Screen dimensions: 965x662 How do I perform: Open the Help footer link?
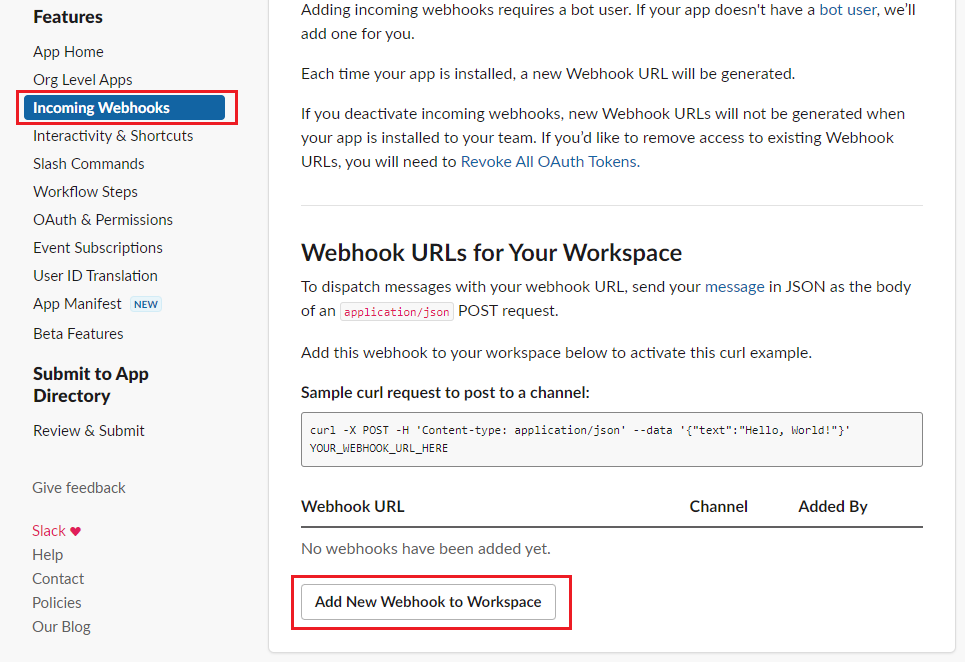point(47,555)
